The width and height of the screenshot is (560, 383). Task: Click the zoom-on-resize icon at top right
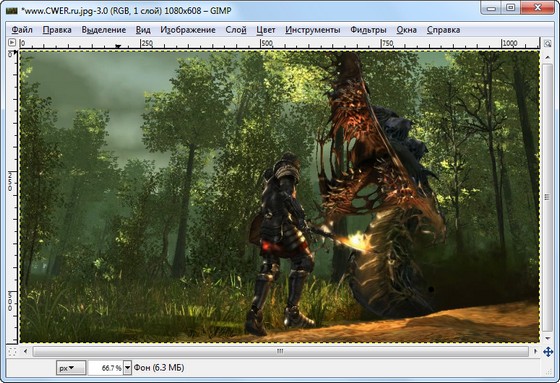tap(548, 44)
